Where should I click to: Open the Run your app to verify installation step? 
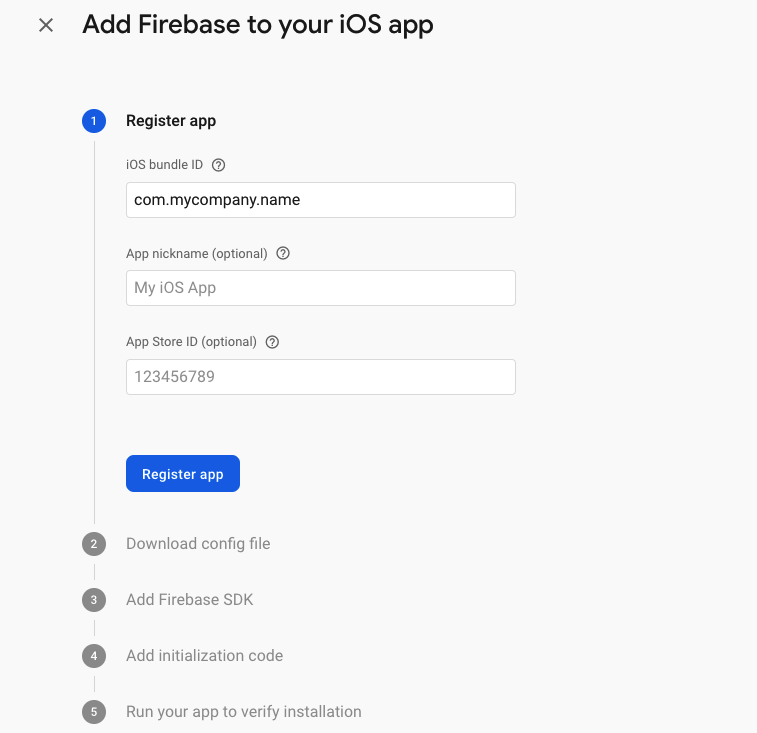point(243,712)
